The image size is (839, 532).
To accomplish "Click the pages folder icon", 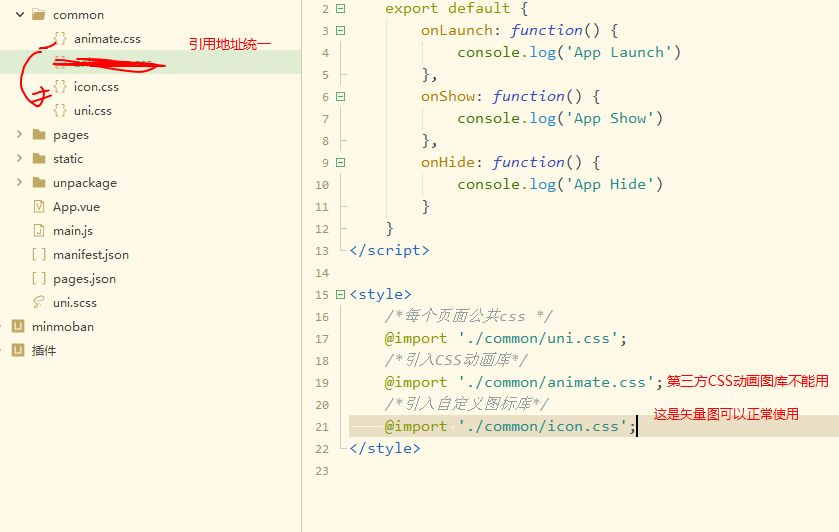I will pyautogui.click(x=39, y=134).
